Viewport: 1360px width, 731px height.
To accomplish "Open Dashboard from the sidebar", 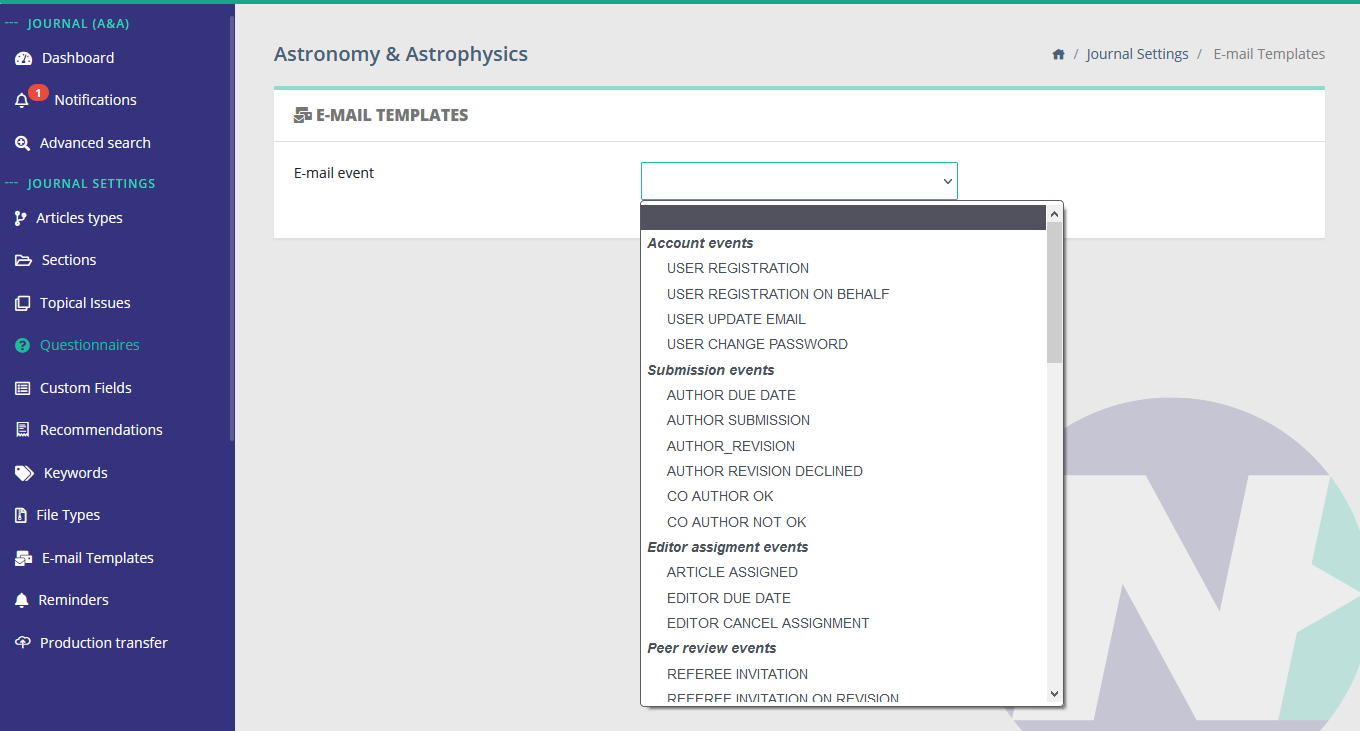I will [x=78, y=58].
